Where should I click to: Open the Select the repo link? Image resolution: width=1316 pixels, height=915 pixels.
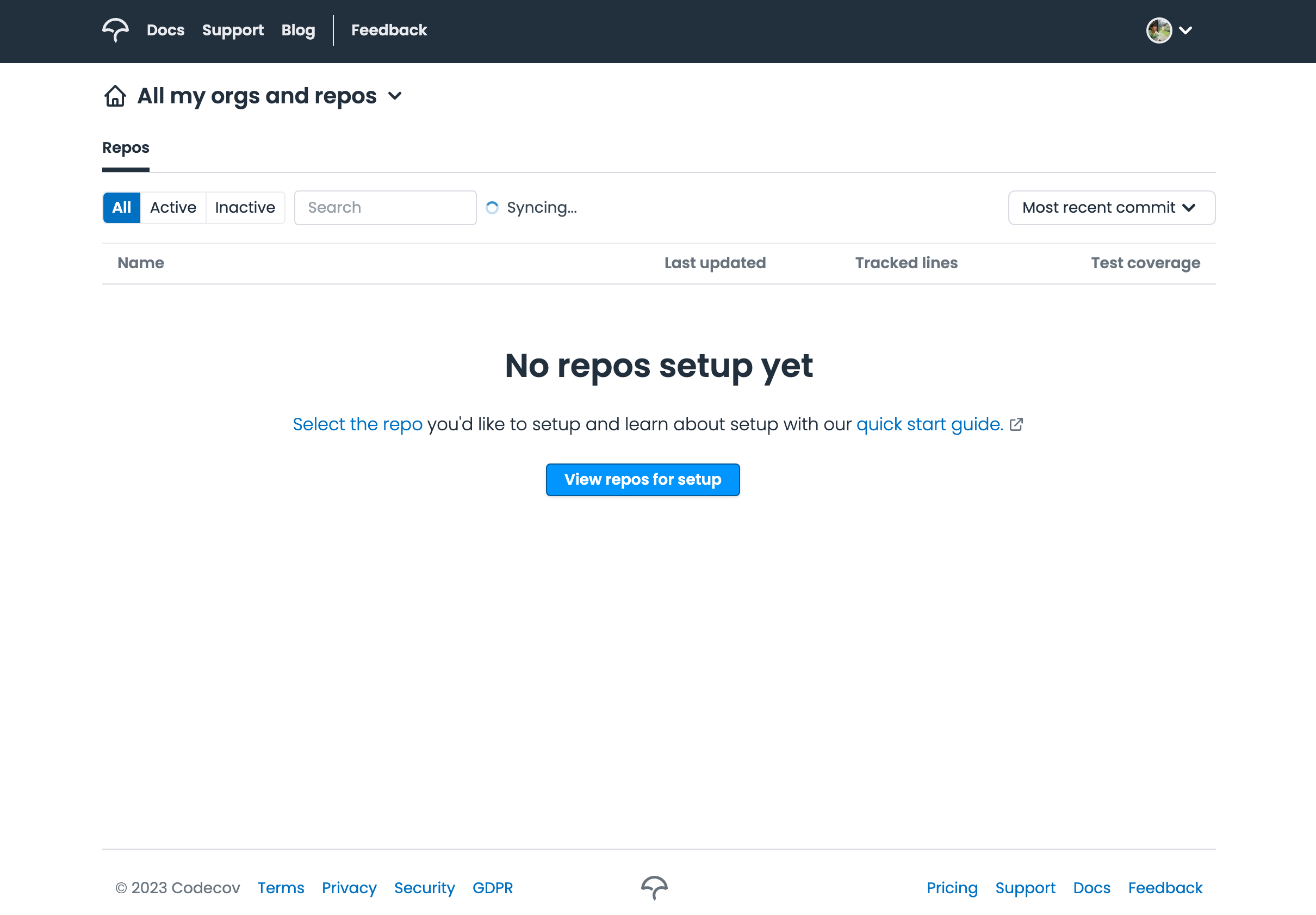[x=357, y=424]
